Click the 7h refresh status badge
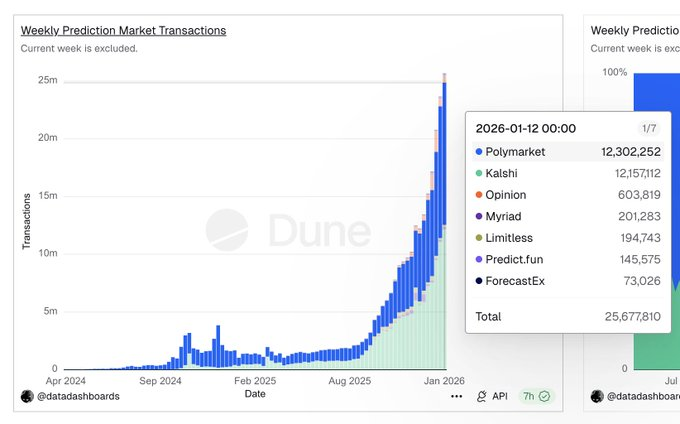This screenshot has height=424, width=680. 536,396
